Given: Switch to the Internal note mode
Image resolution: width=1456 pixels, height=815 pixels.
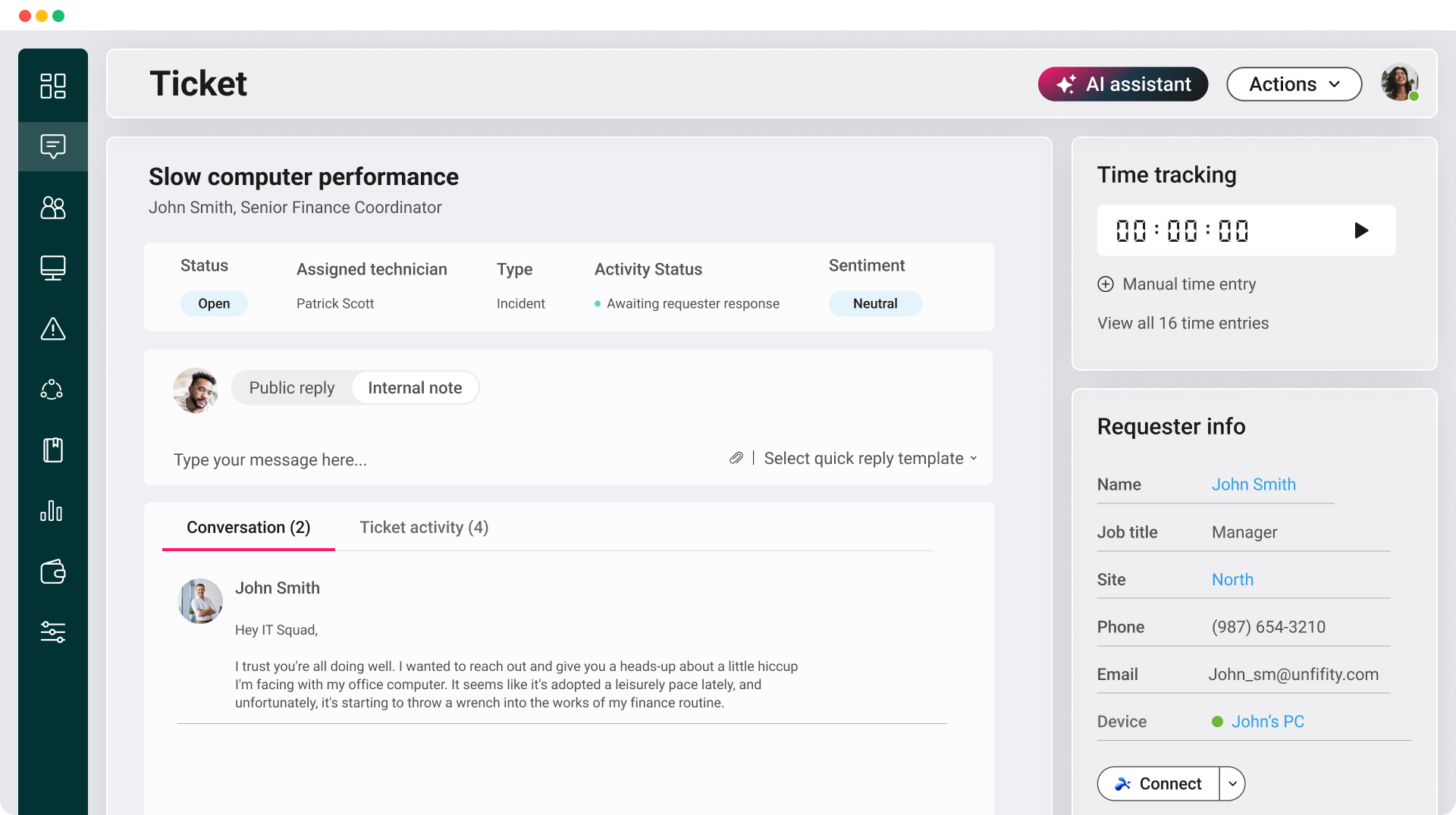Looking at the screenshot, I should pyautogui.click(x=414, y=387).
